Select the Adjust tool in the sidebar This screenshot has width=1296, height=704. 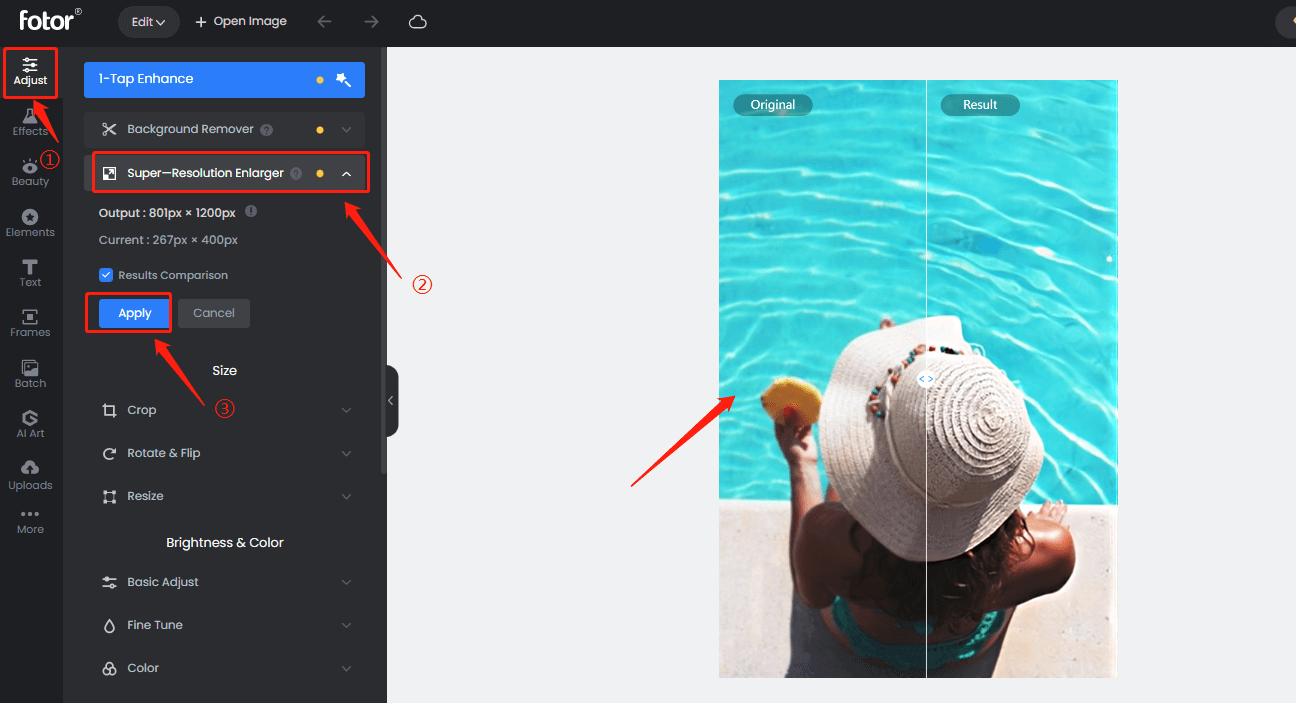30,72
